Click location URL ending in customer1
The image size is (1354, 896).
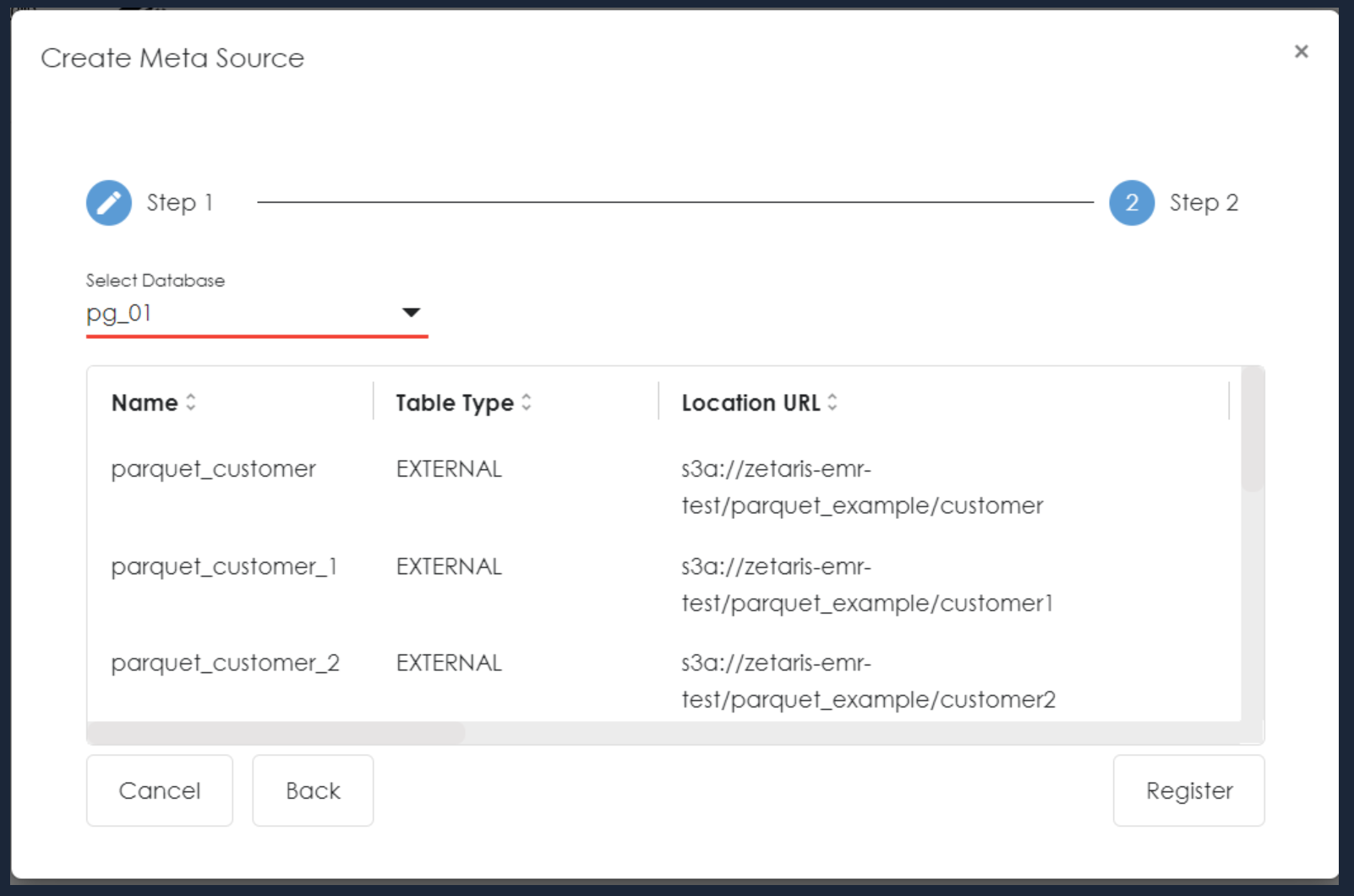867,585
